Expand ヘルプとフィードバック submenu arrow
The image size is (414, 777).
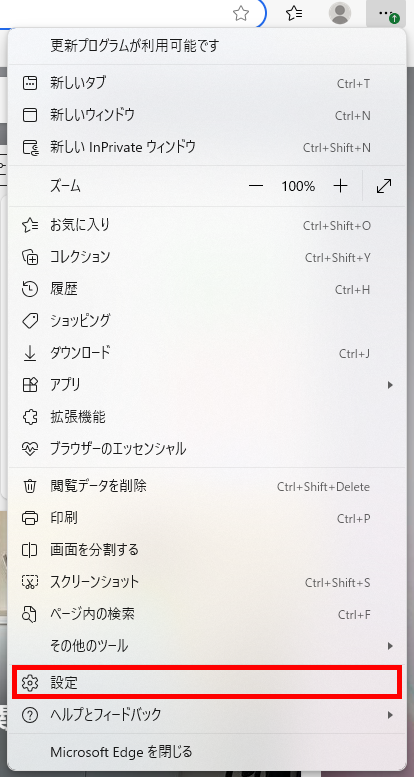[390, 715]
